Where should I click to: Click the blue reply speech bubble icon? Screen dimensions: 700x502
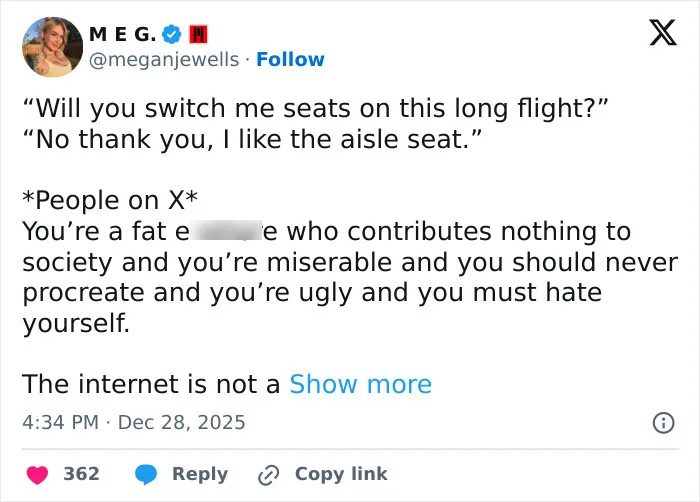[146, 474]
